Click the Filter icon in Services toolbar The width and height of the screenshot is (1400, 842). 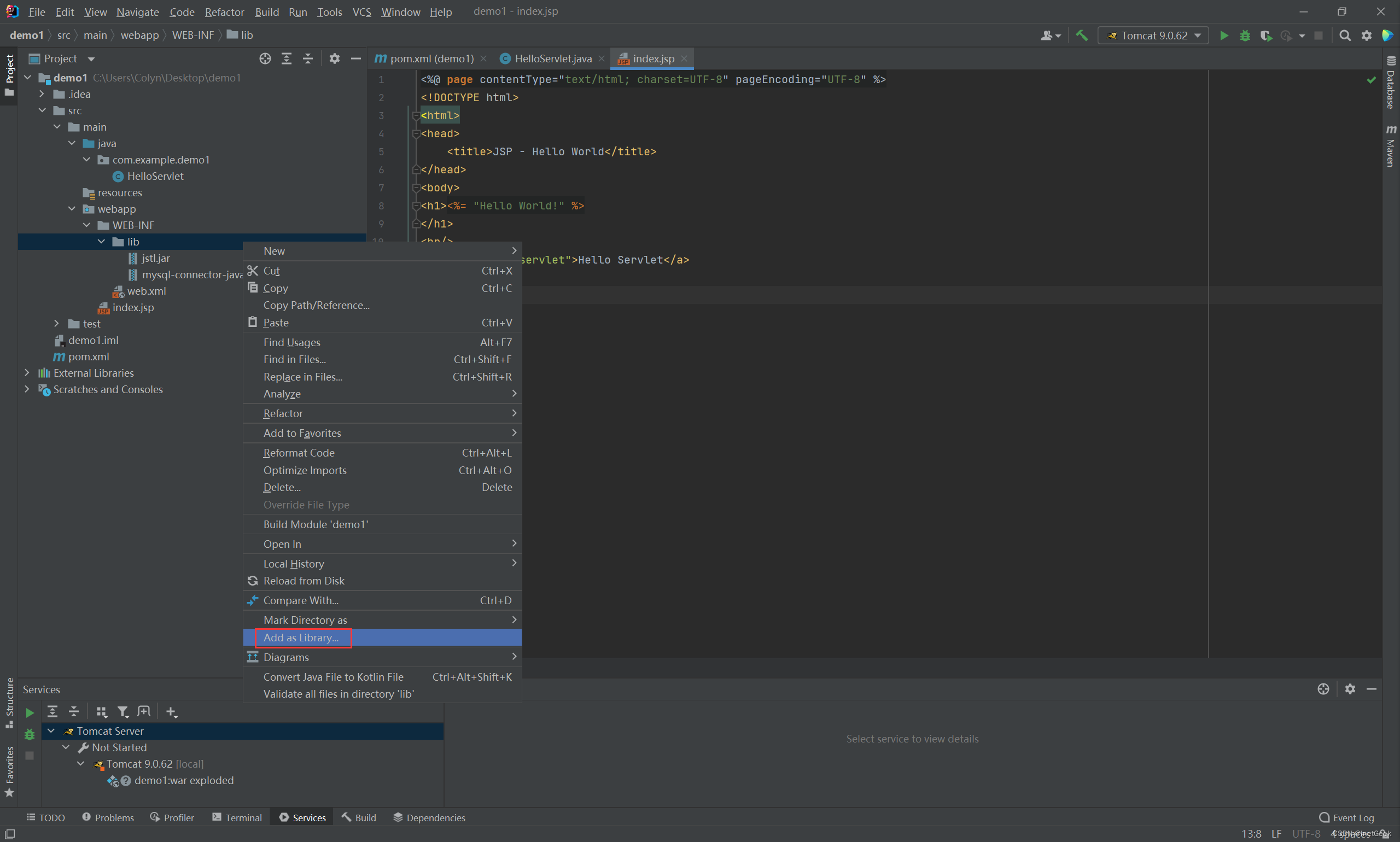click(122, 711)
